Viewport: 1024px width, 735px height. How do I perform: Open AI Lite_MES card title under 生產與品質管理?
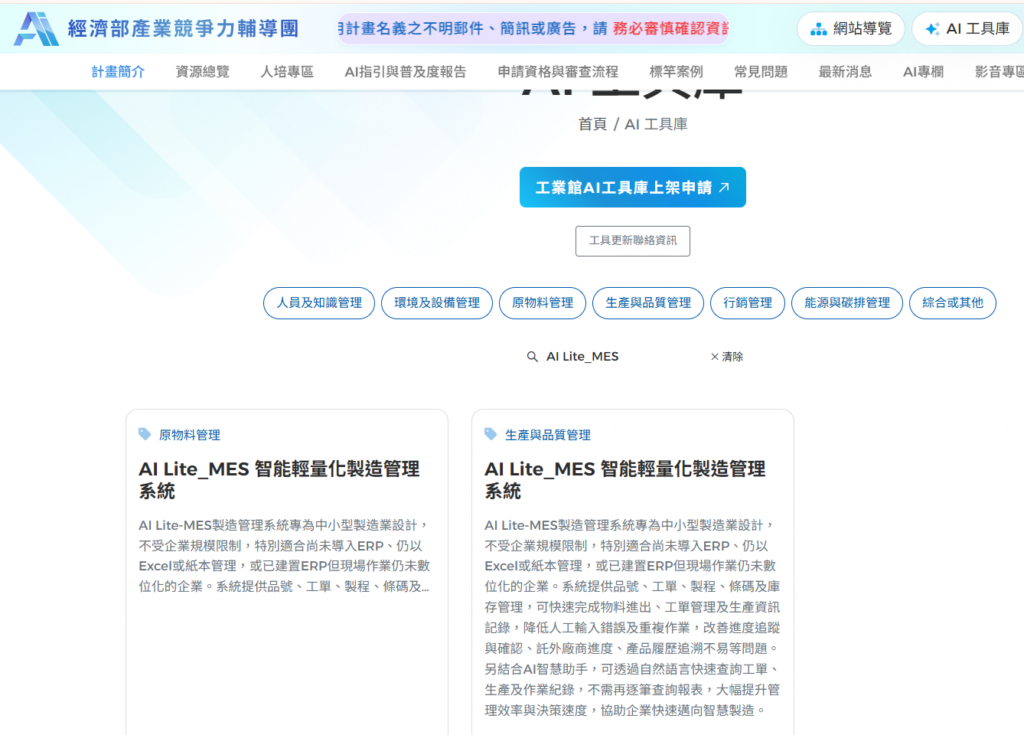[x=625, y=480]
